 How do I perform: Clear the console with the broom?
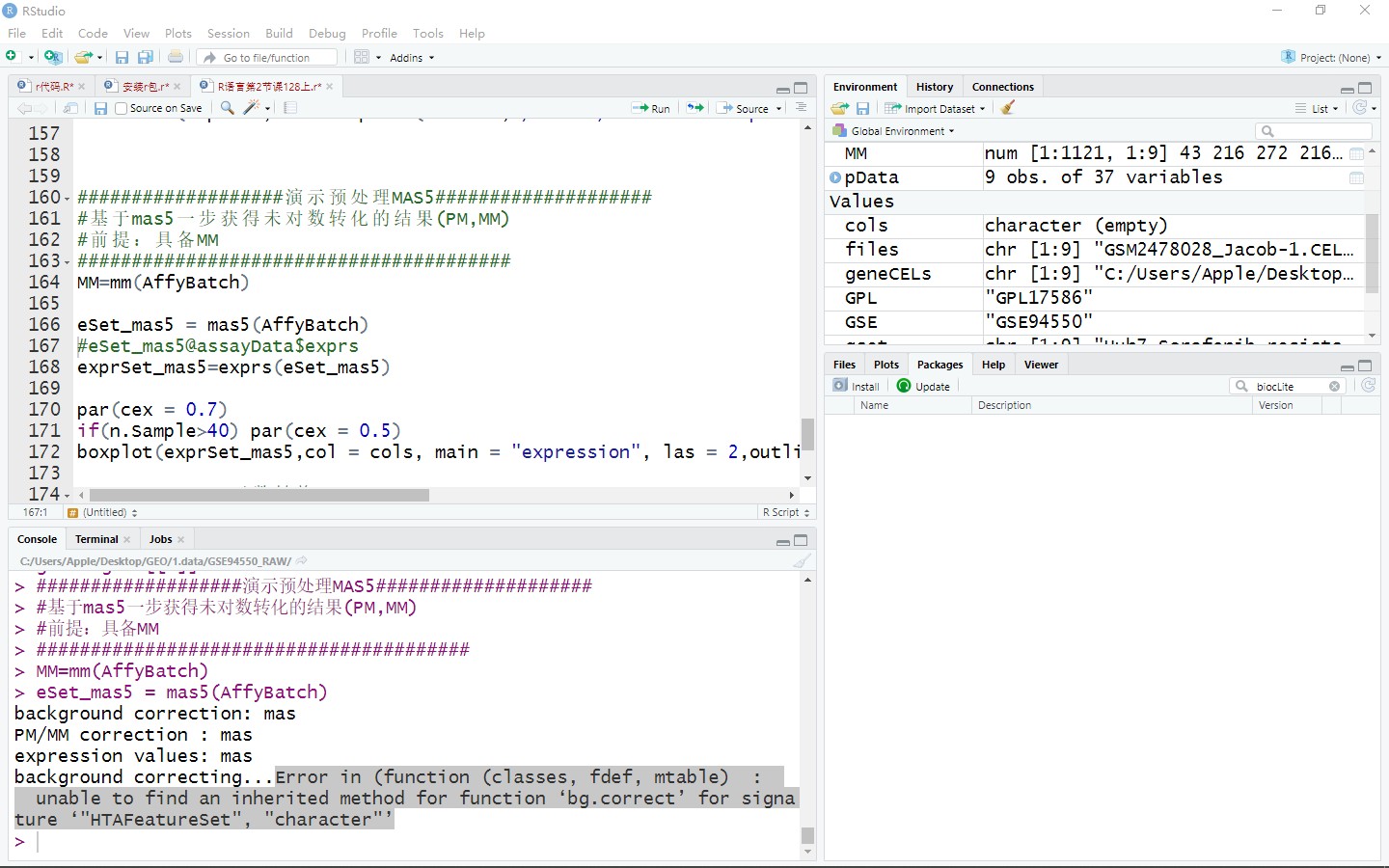802,560
